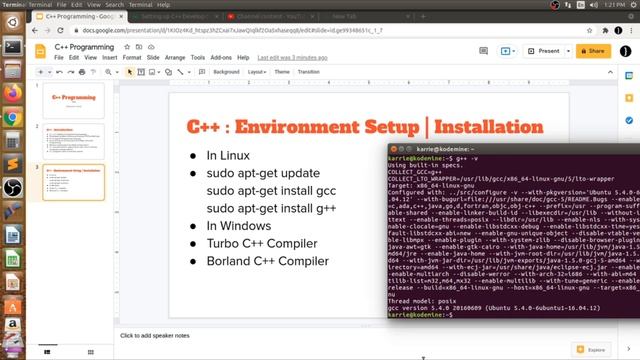Open comment history icon

[x=484, y=51]
